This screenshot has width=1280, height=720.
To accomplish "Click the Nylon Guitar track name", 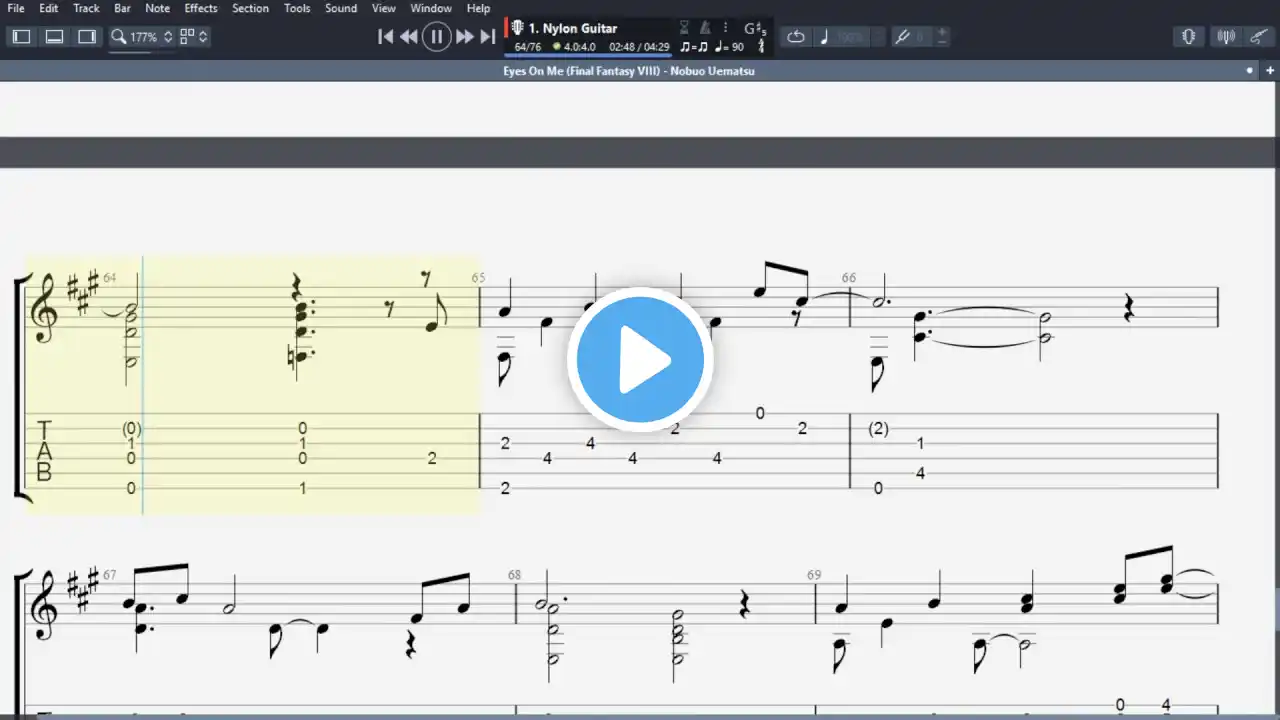I will coord(573,28).
